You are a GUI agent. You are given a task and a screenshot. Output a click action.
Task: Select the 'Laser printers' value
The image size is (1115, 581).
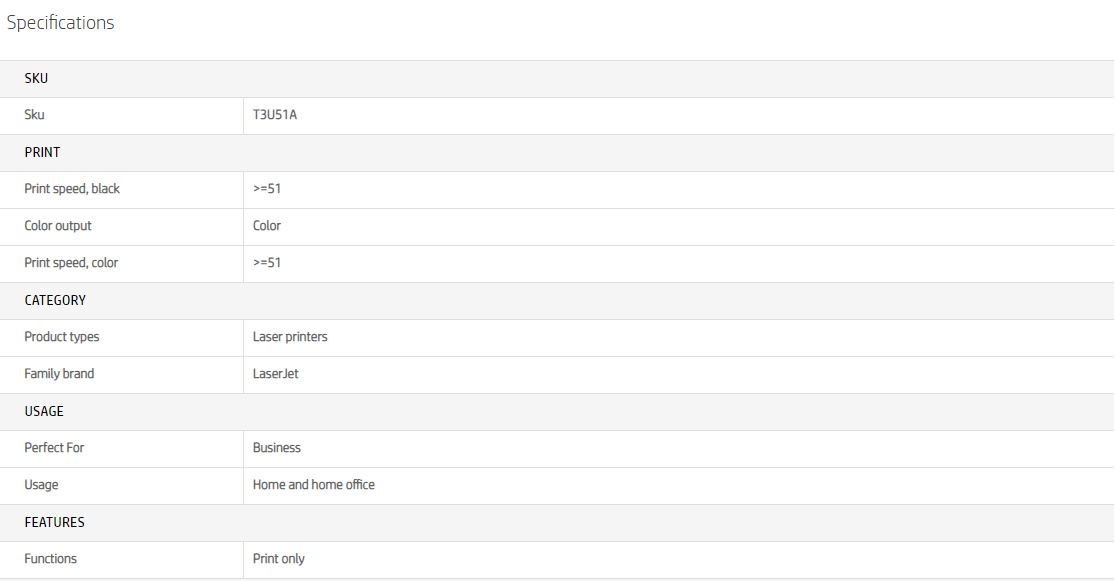point(290,337)
